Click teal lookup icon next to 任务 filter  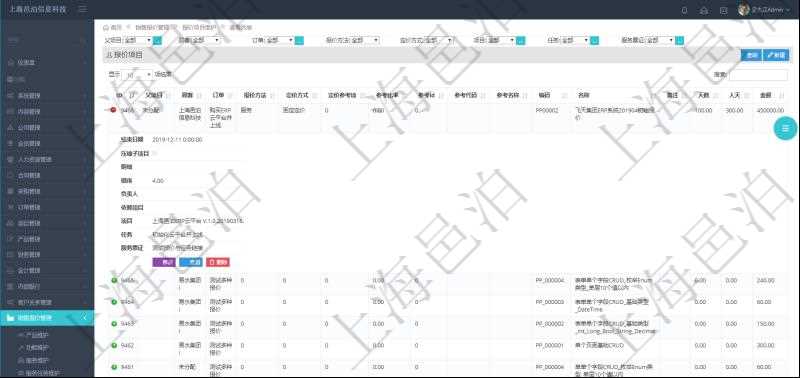point(594,40)
